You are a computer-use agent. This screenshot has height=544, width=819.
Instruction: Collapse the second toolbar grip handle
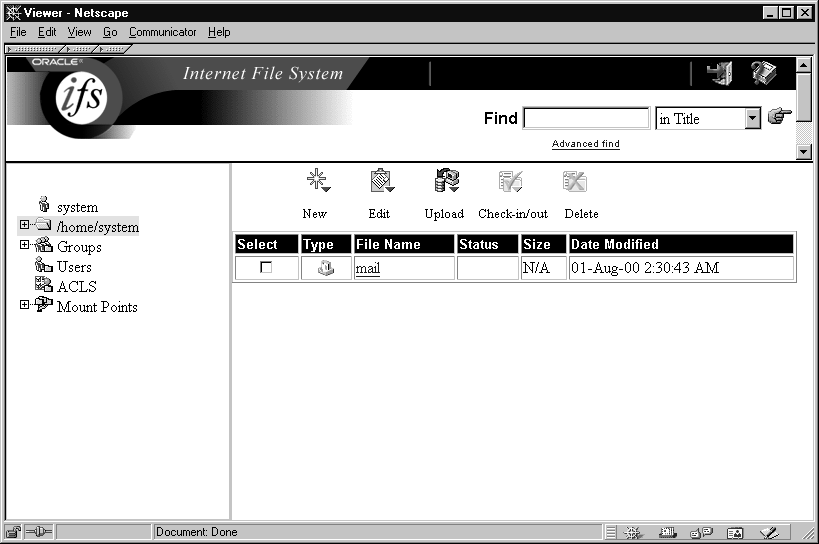coord(79,49)
